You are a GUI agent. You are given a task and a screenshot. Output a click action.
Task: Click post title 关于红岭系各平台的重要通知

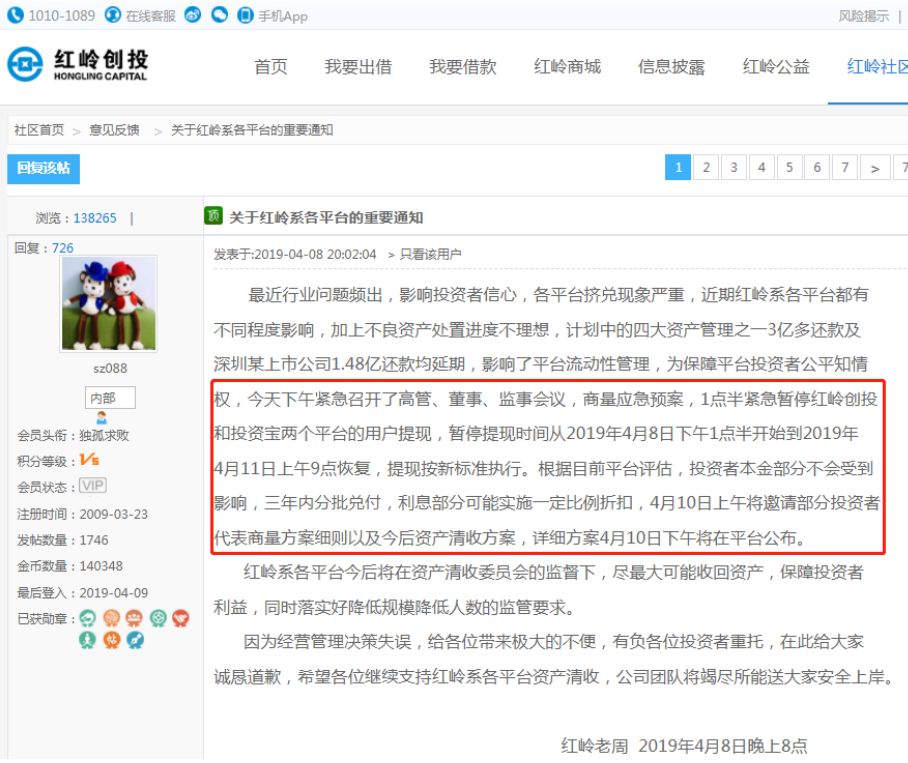[x=326, y=218]
